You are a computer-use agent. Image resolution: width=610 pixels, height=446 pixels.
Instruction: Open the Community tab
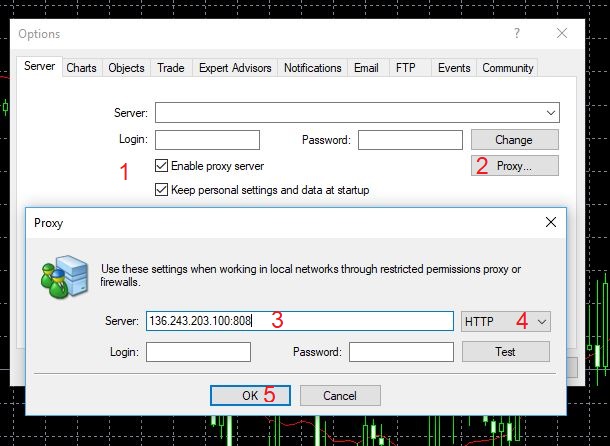tap(507, 68)
